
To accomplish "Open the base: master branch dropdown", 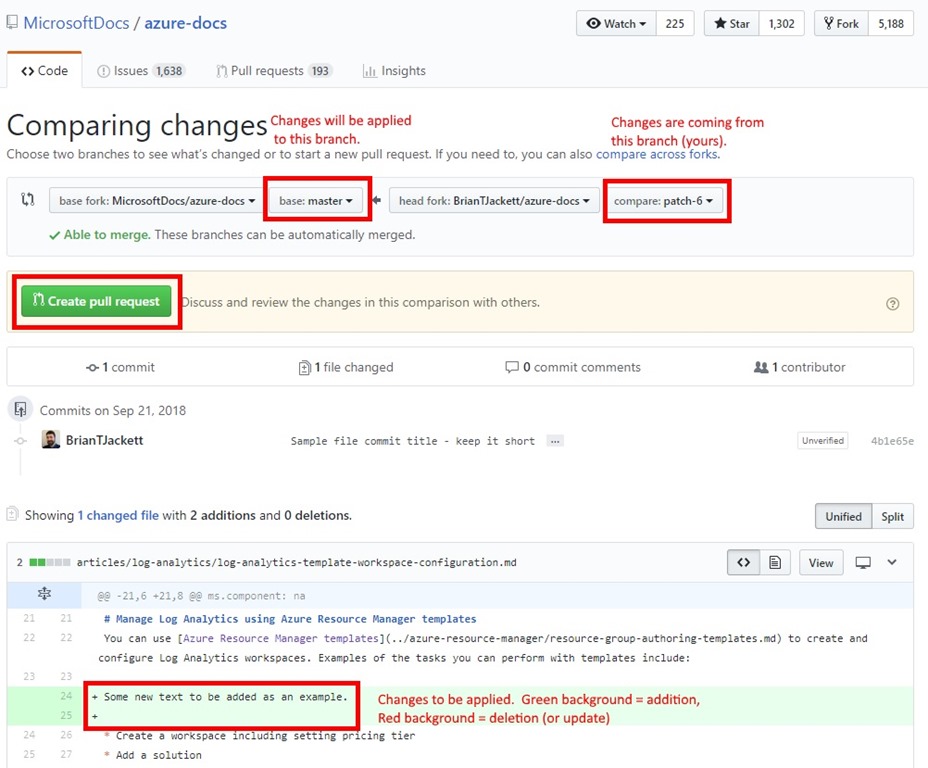I will pos(316,201).
